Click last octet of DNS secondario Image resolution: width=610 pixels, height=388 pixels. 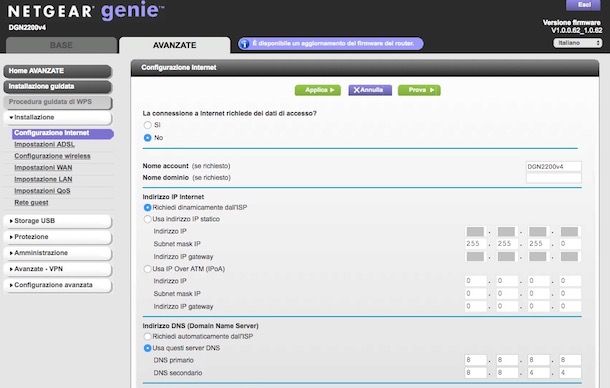(570, 373)
